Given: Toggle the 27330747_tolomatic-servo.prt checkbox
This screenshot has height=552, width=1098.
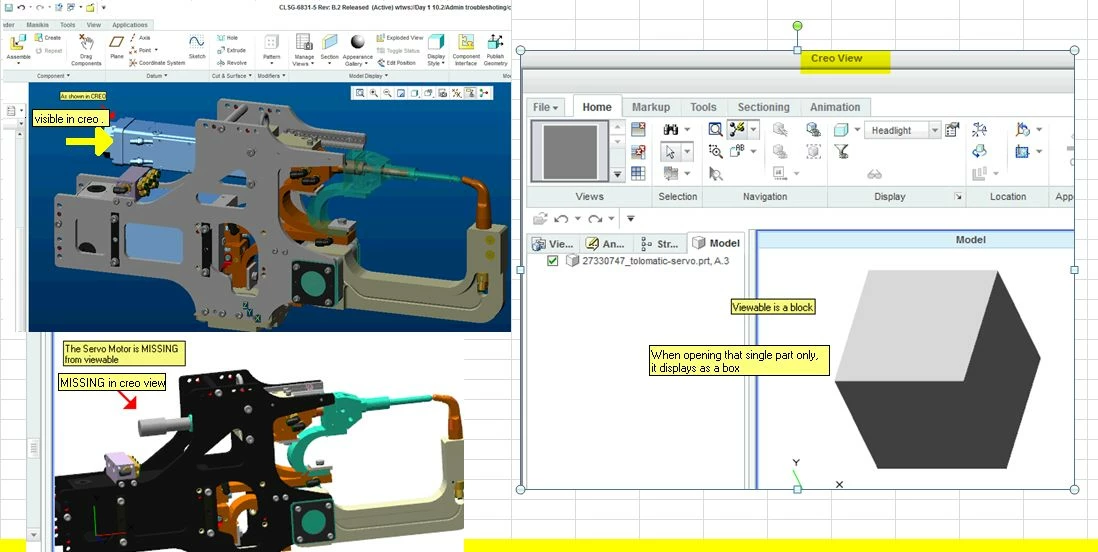Looking at the screenshot, I should (x=553, y=261).
